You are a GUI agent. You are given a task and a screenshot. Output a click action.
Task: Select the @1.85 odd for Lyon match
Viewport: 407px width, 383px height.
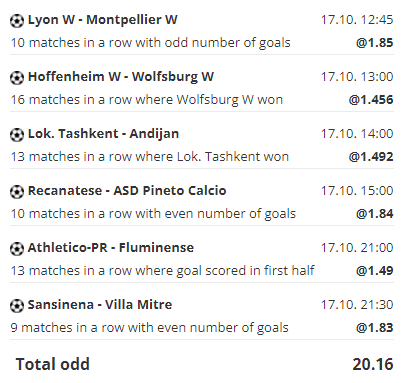[x=375, y=43]
